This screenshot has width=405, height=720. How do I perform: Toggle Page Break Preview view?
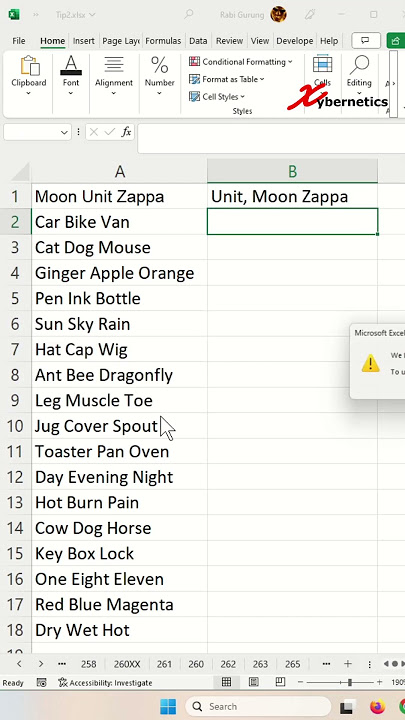tap(281, 682)
